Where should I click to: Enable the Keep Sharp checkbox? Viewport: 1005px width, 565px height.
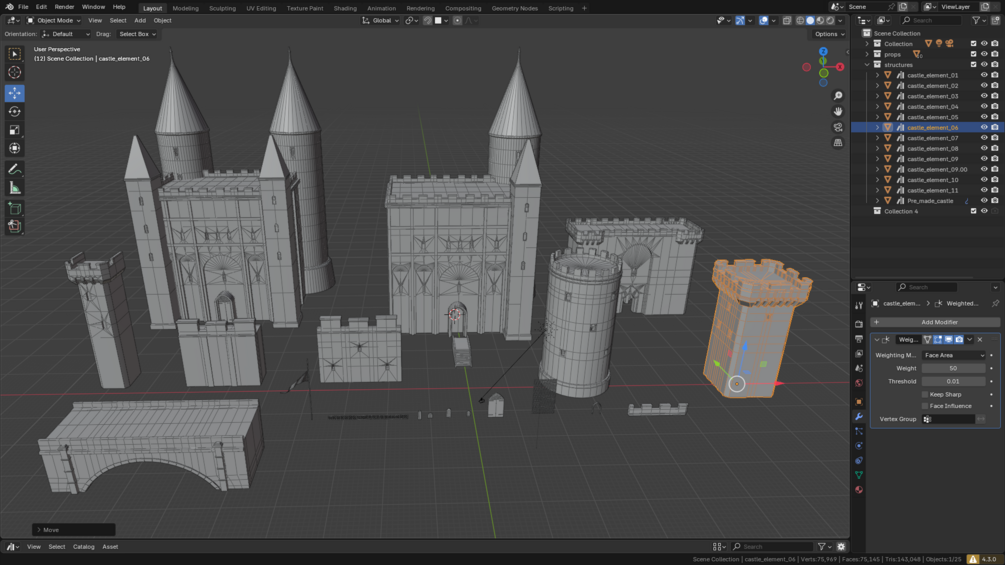point(925,395)
